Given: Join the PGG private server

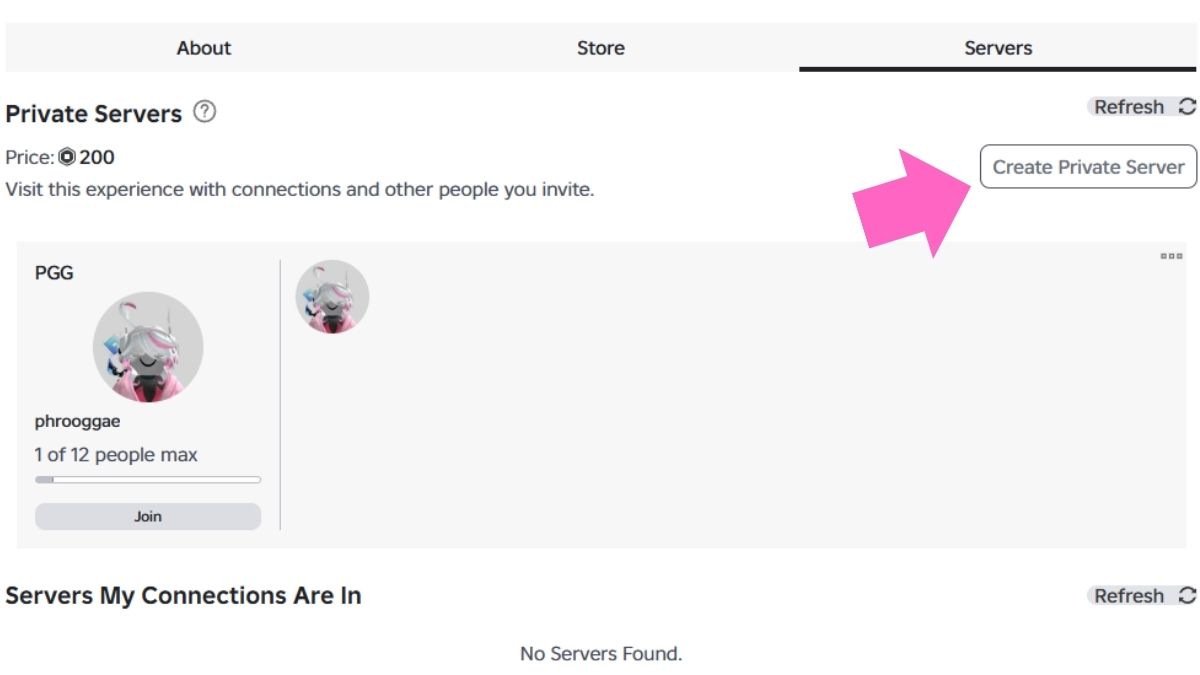Looking at the screenshot, I should point(148,515).
